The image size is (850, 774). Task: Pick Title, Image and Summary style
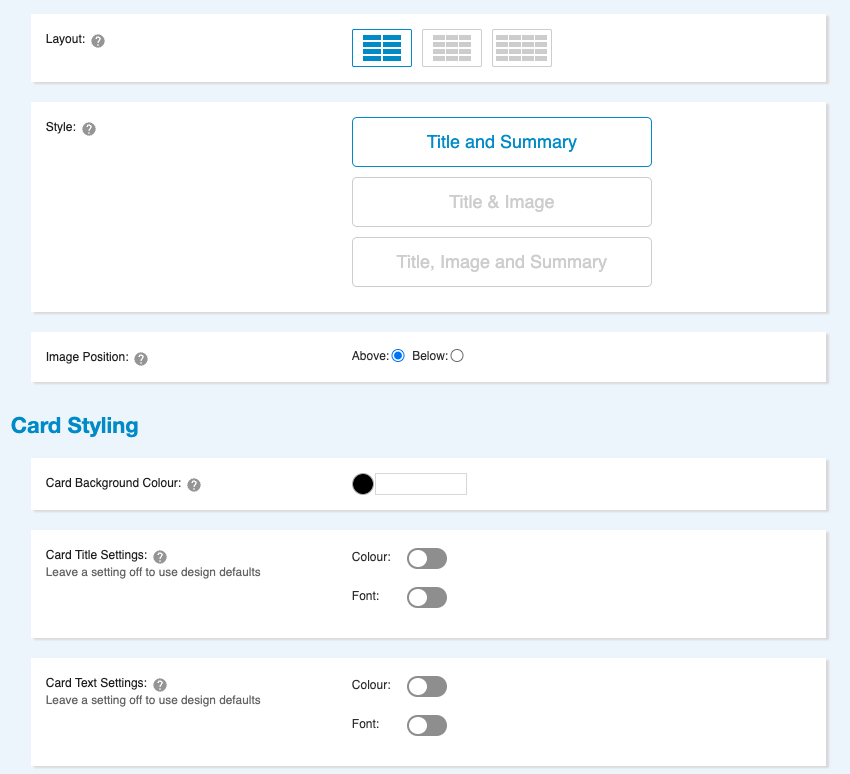coord(501,262)
